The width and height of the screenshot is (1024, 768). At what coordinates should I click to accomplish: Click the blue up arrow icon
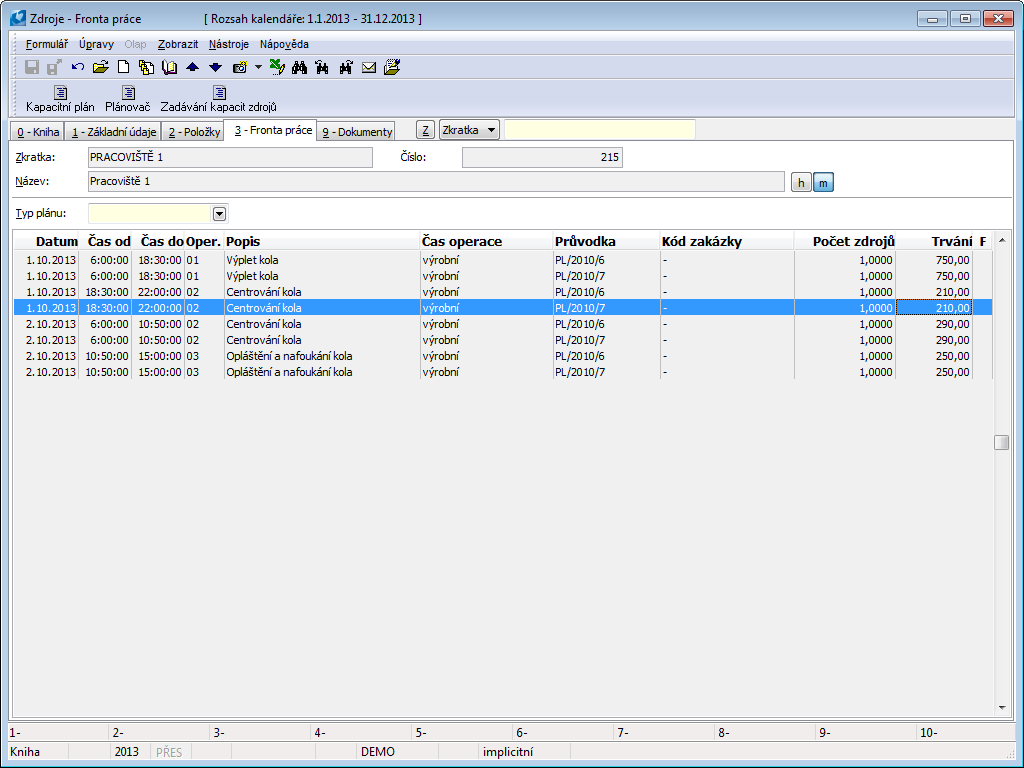tap(193, 67)
